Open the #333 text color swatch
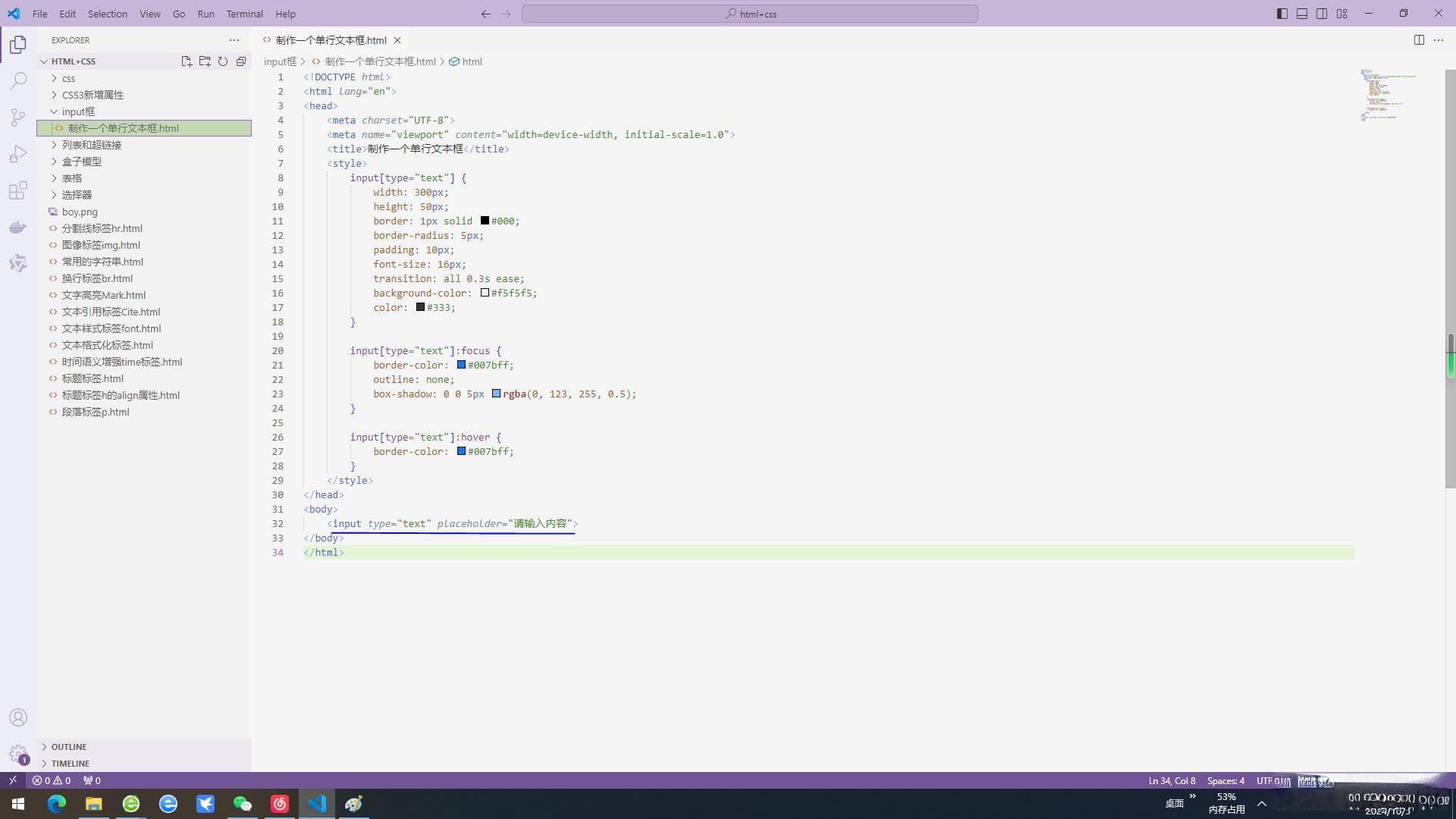 (x=420, y=307)
